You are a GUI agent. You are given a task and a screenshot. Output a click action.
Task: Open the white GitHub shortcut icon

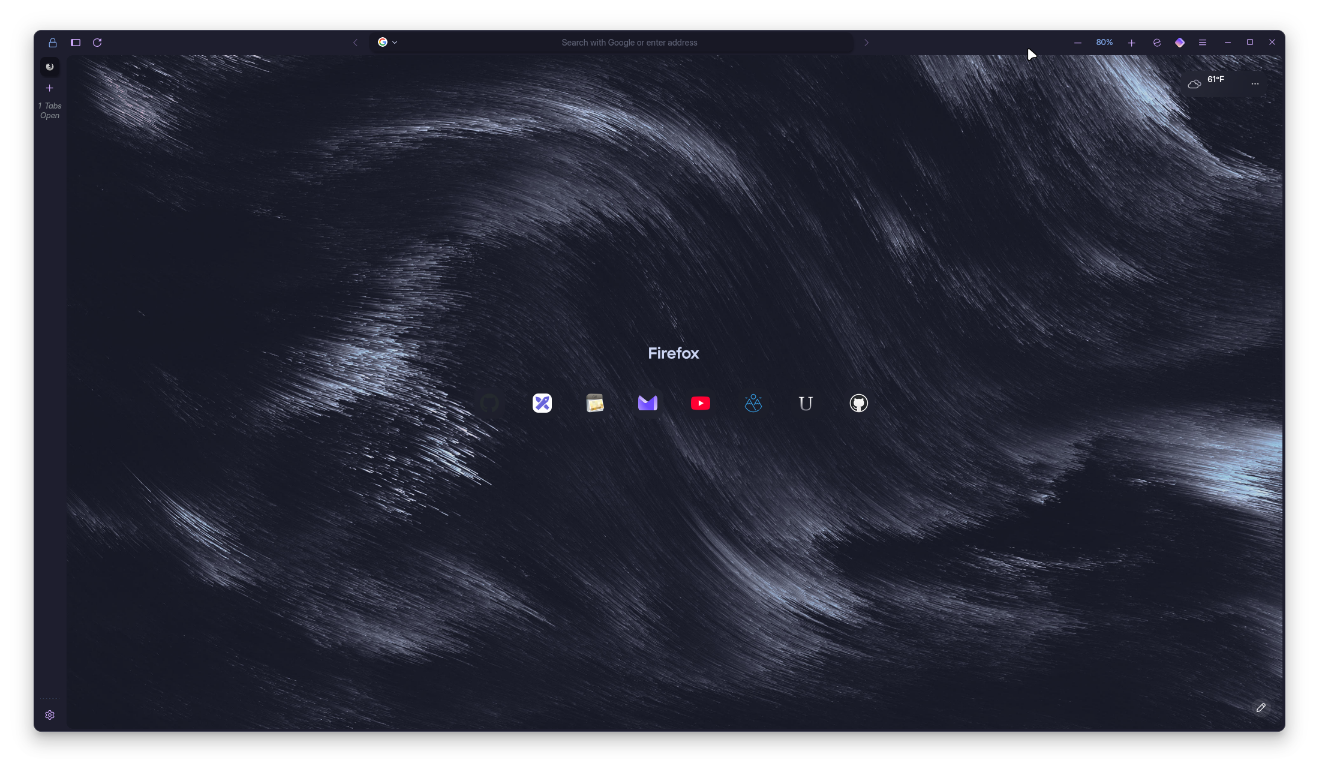click(x=858, y=403)
